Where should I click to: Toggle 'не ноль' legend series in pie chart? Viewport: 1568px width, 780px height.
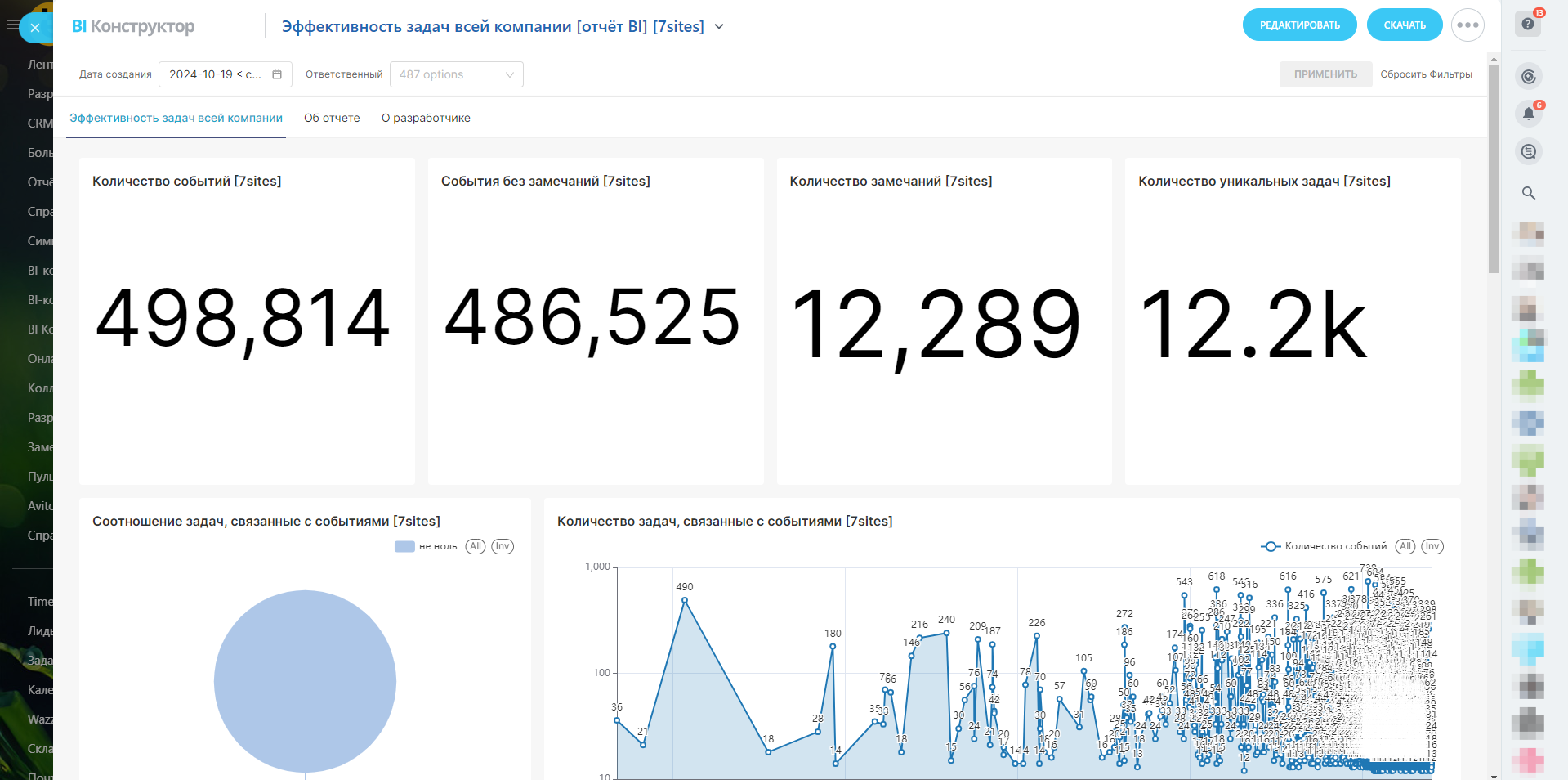coord(426,547)
